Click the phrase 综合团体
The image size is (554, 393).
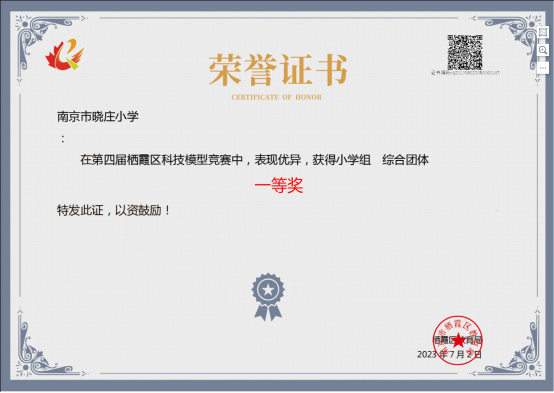[x=406, y=160]
